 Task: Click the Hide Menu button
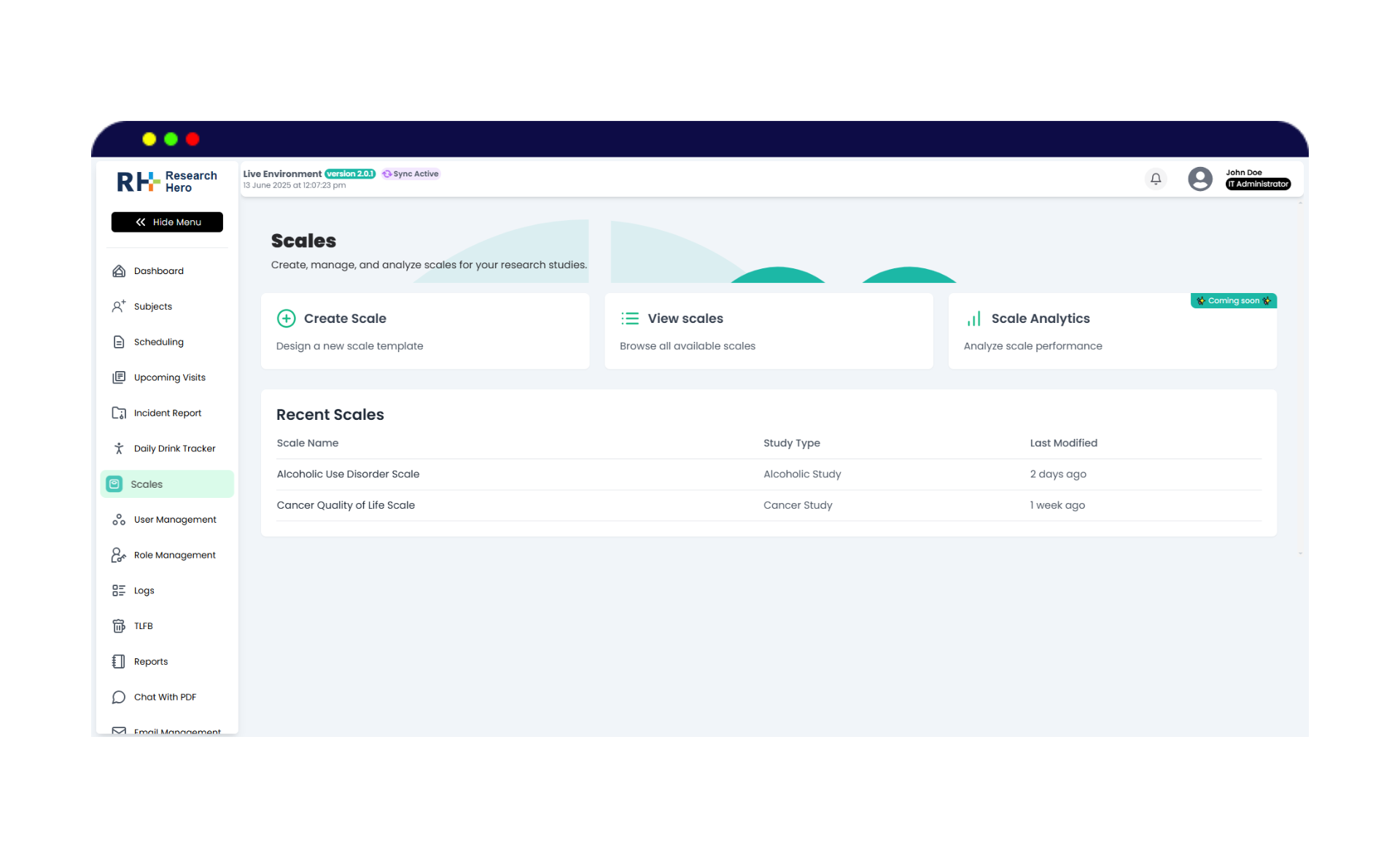click(x=167, y=222)
